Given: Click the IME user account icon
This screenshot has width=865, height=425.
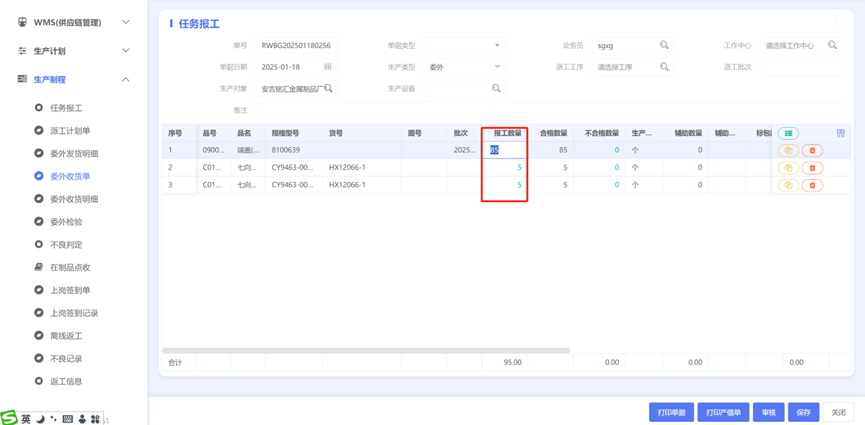Looking at the screenshot, I should [82, 419].
